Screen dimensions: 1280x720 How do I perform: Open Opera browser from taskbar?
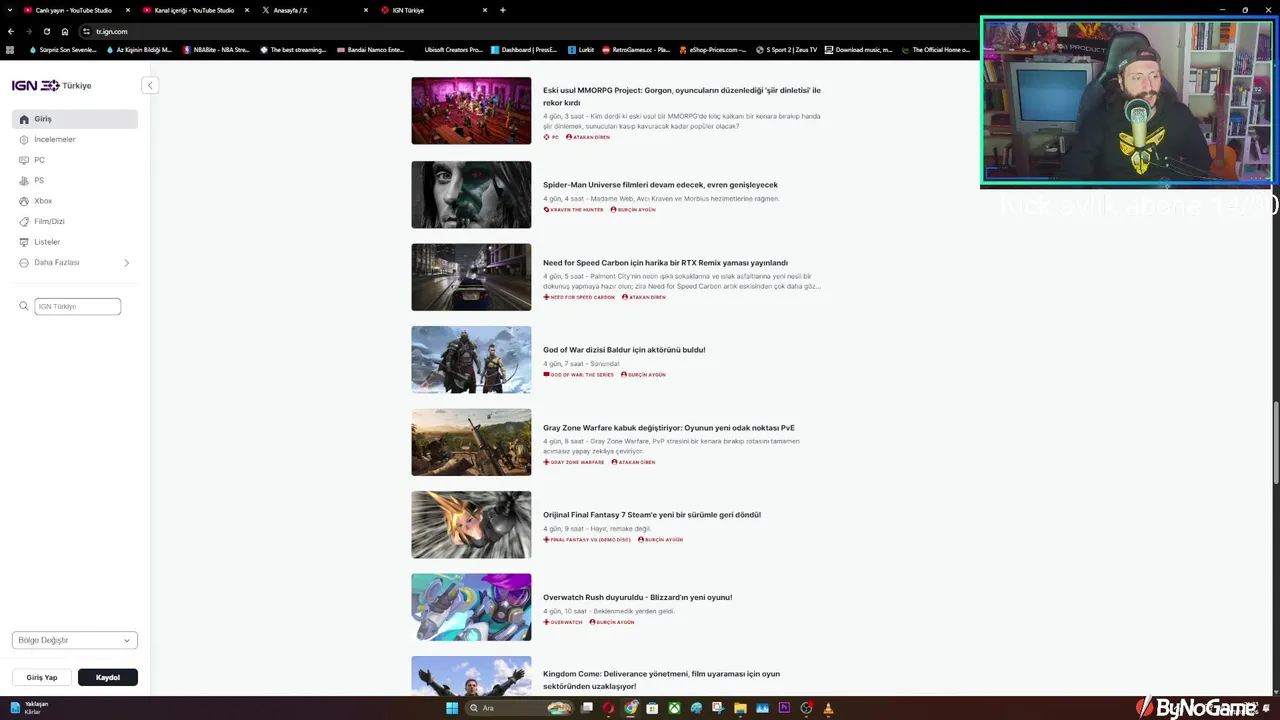pos(608,708)
